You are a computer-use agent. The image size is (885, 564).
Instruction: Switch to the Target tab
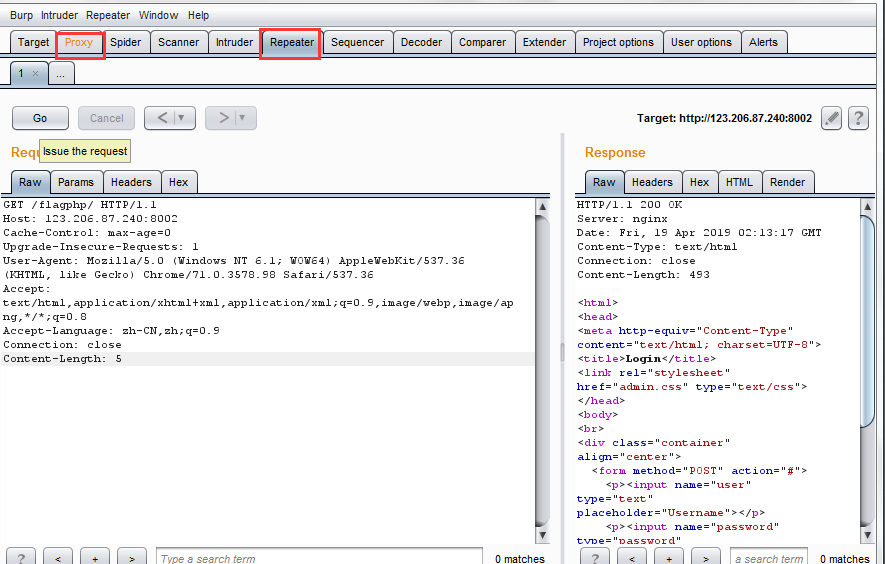coord(33,42)
